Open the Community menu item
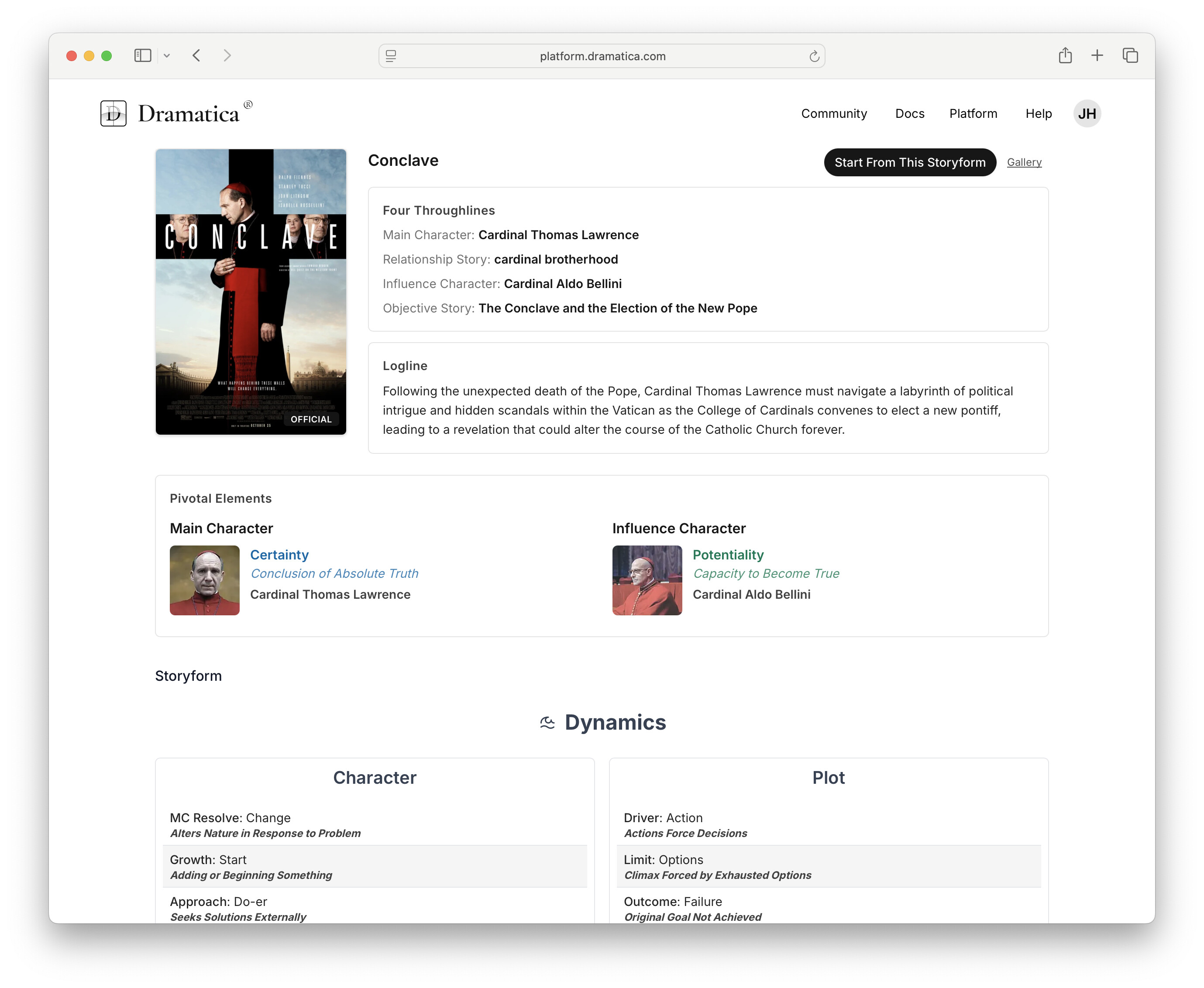 click(x=834, y=113)
